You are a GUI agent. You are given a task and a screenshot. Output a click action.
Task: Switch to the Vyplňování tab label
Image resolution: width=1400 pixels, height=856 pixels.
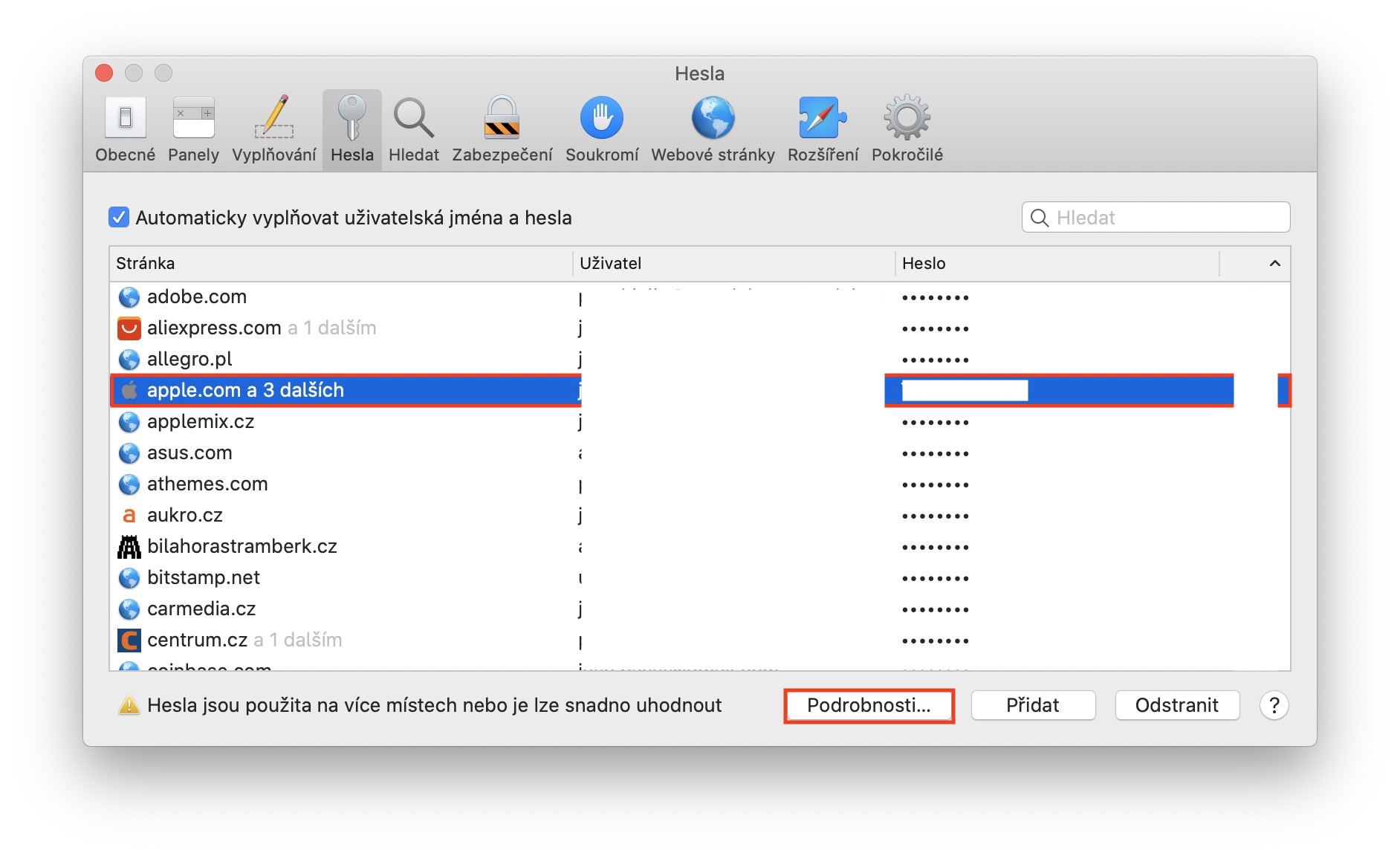click(x=274, y=155)
